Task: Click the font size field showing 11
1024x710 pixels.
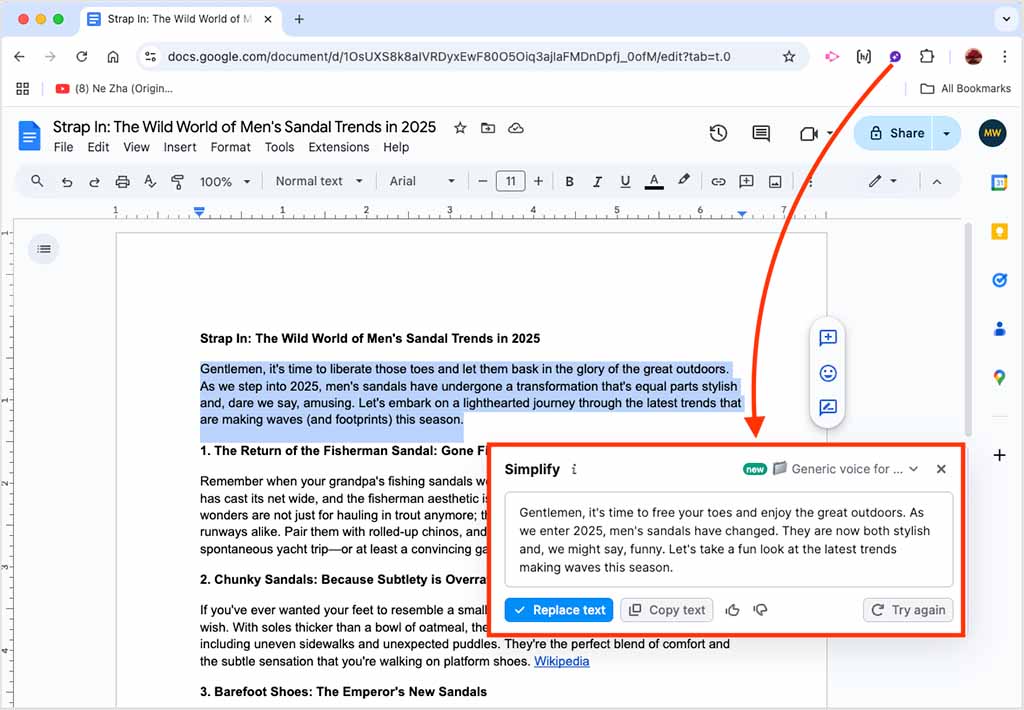Action: tap(511, 181)
